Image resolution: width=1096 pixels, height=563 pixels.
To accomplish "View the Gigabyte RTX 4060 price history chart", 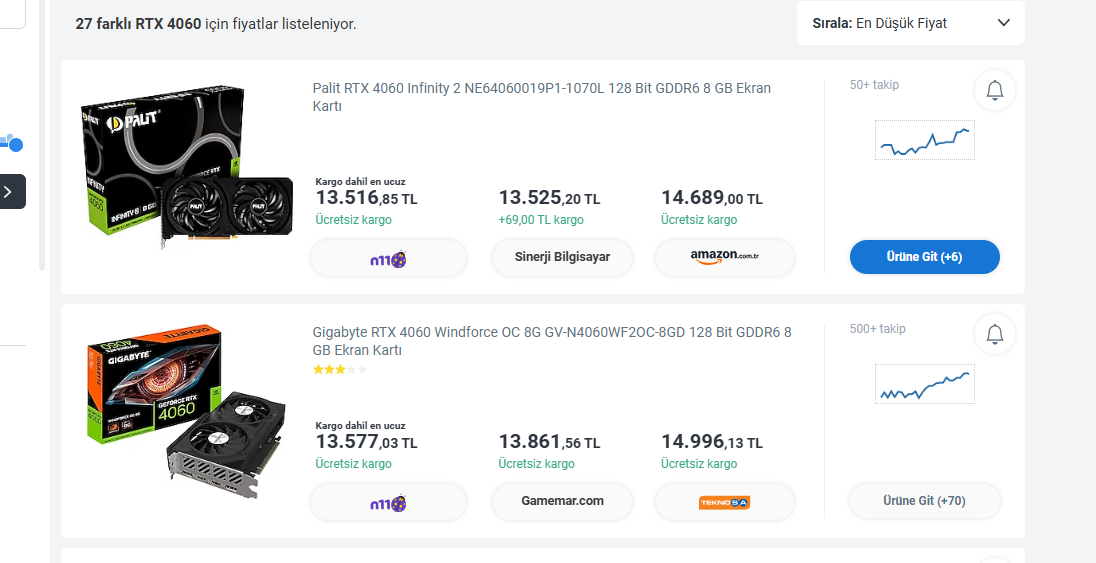I will 924,385.
